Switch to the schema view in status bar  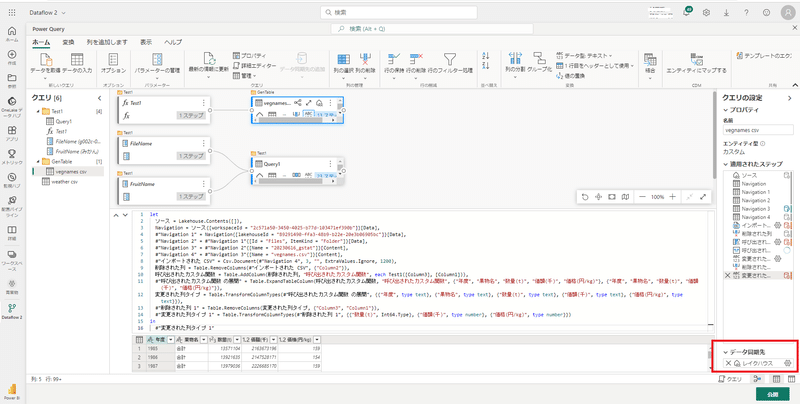click(791, 379)
